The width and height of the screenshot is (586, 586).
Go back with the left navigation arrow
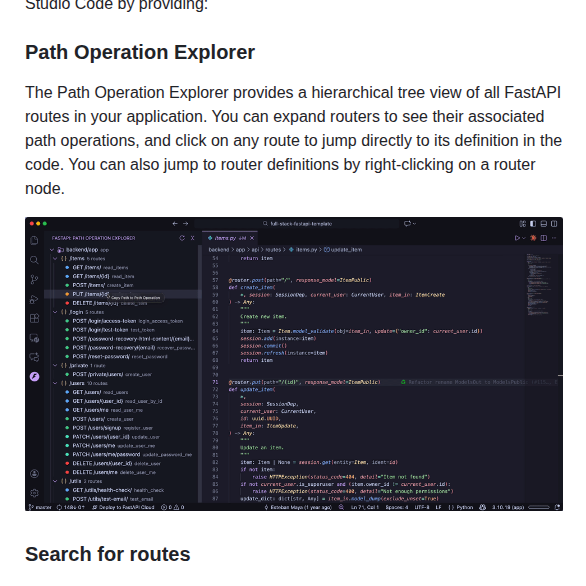pyautogui.click(x=175, y=223)
